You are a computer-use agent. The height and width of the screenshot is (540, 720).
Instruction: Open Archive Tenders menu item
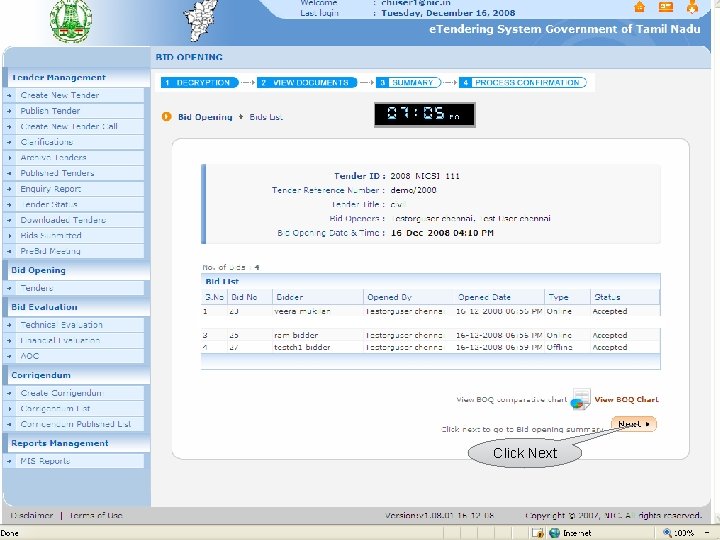(x=53, y=158)
